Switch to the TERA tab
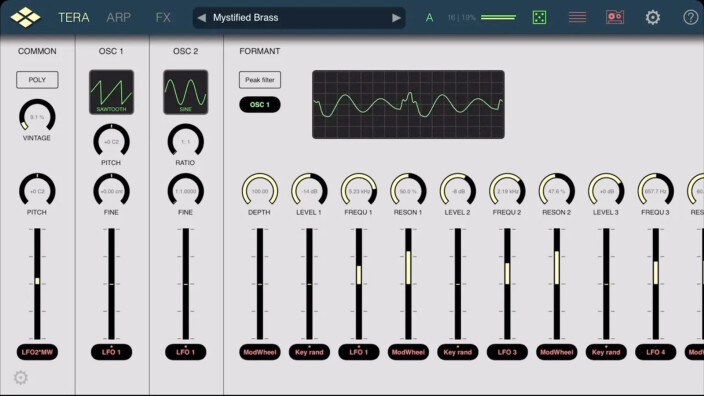 pyautogui.click(x=74, y=18)
